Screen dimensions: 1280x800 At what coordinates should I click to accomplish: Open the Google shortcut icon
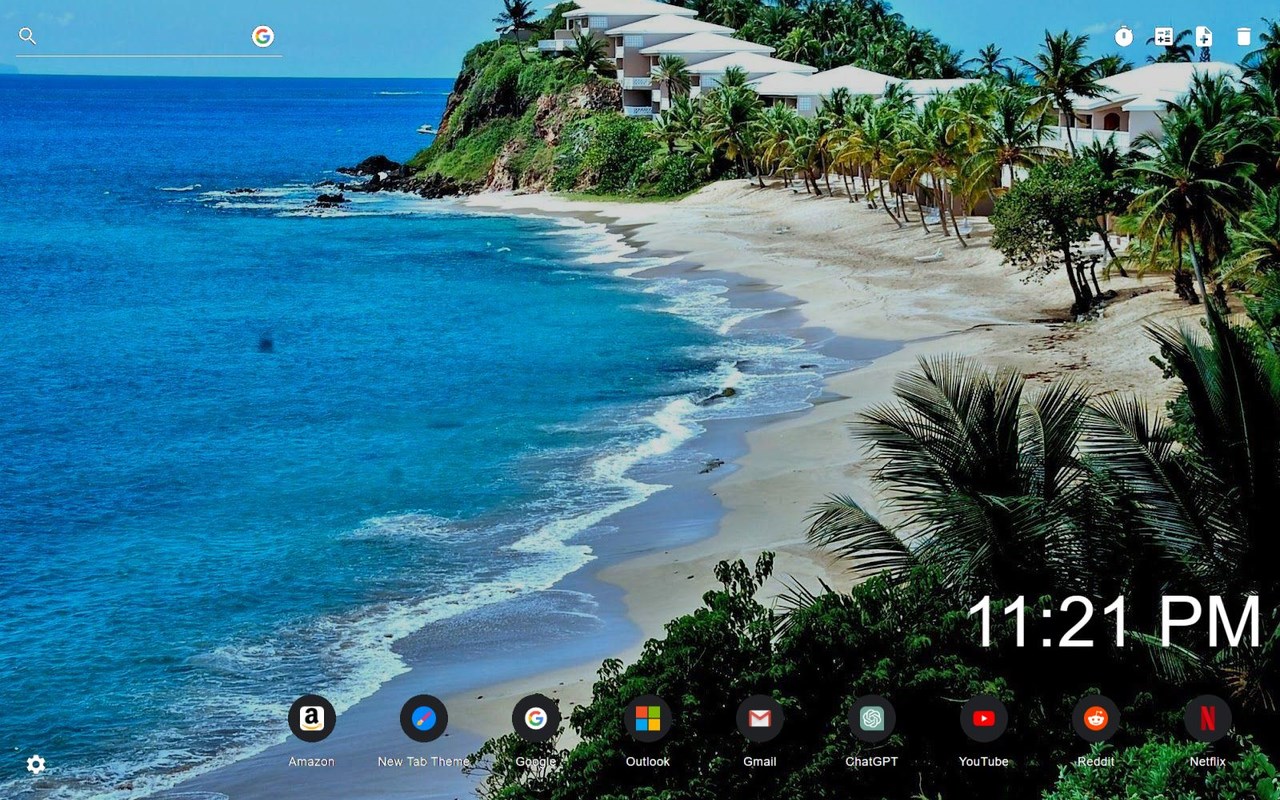(x=536, y=719)
